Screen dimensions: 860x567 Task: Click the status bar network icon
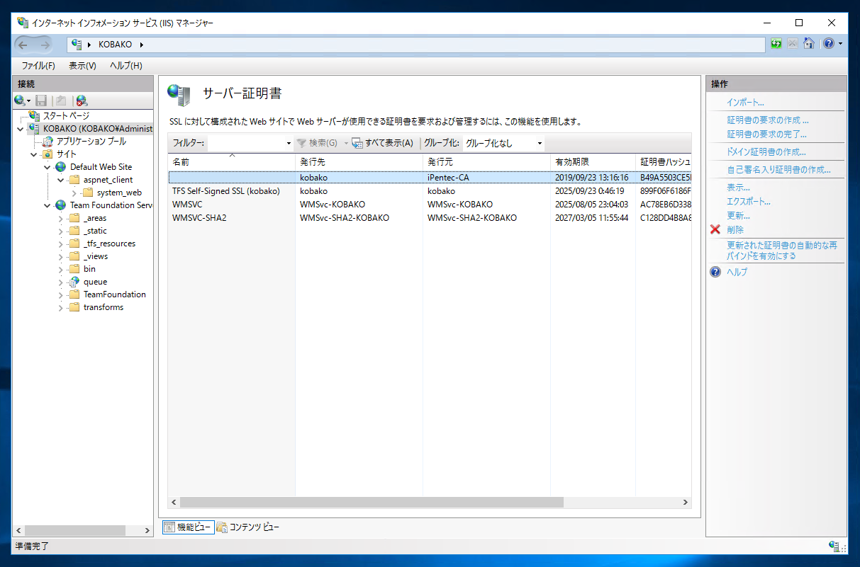835,546
